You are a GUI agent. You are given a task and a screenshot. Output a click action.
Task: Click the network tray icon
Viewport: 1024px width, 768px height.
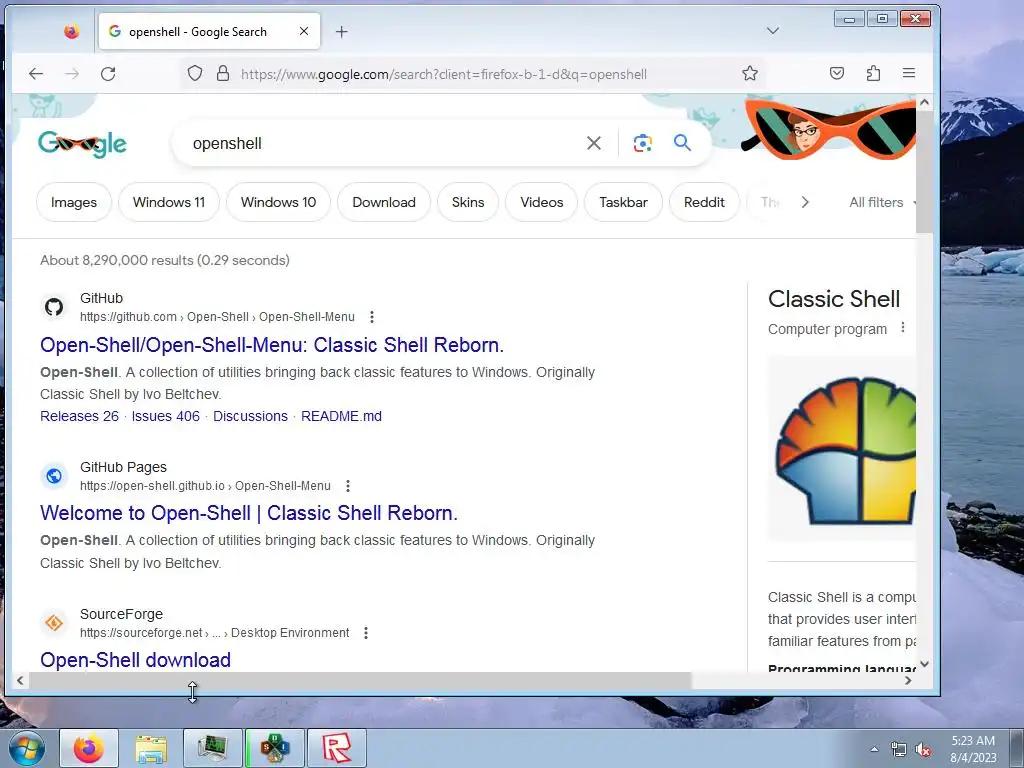click(x=899, y=750)
